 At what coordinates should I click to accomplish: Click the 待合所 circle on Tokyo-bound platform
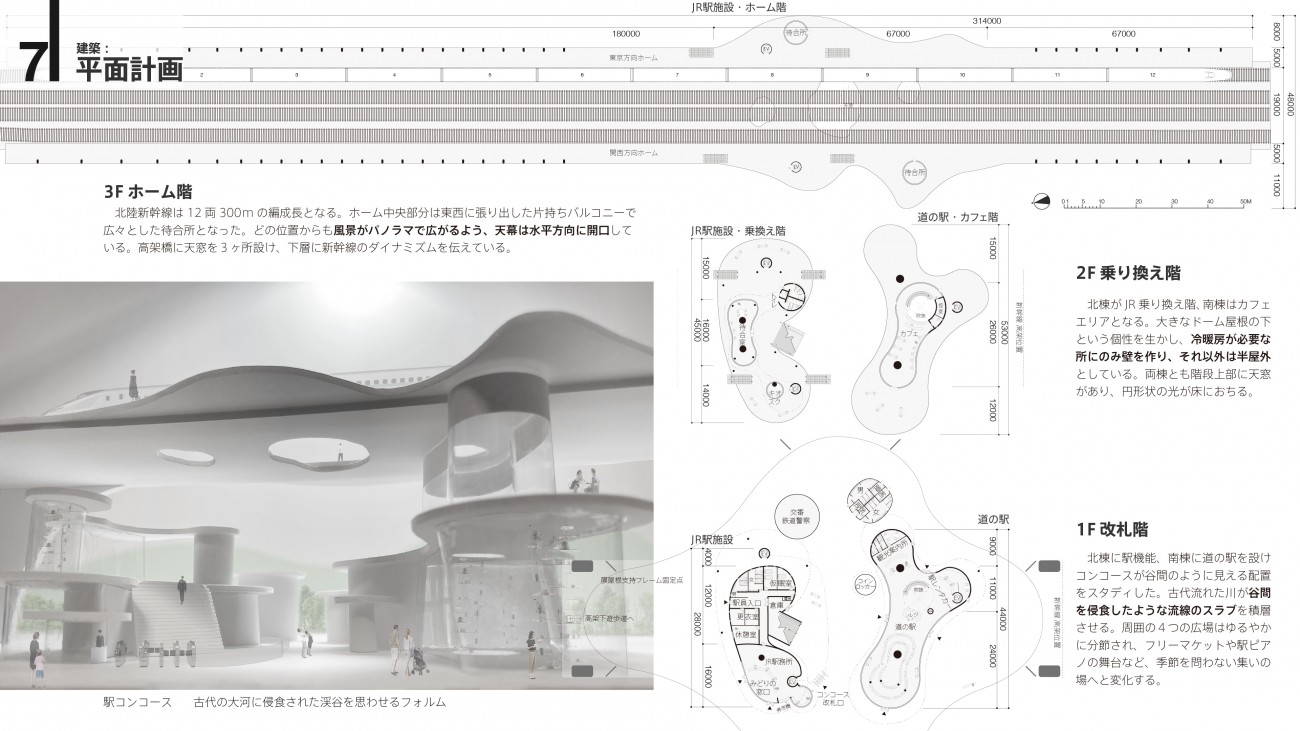pos(797,33)
